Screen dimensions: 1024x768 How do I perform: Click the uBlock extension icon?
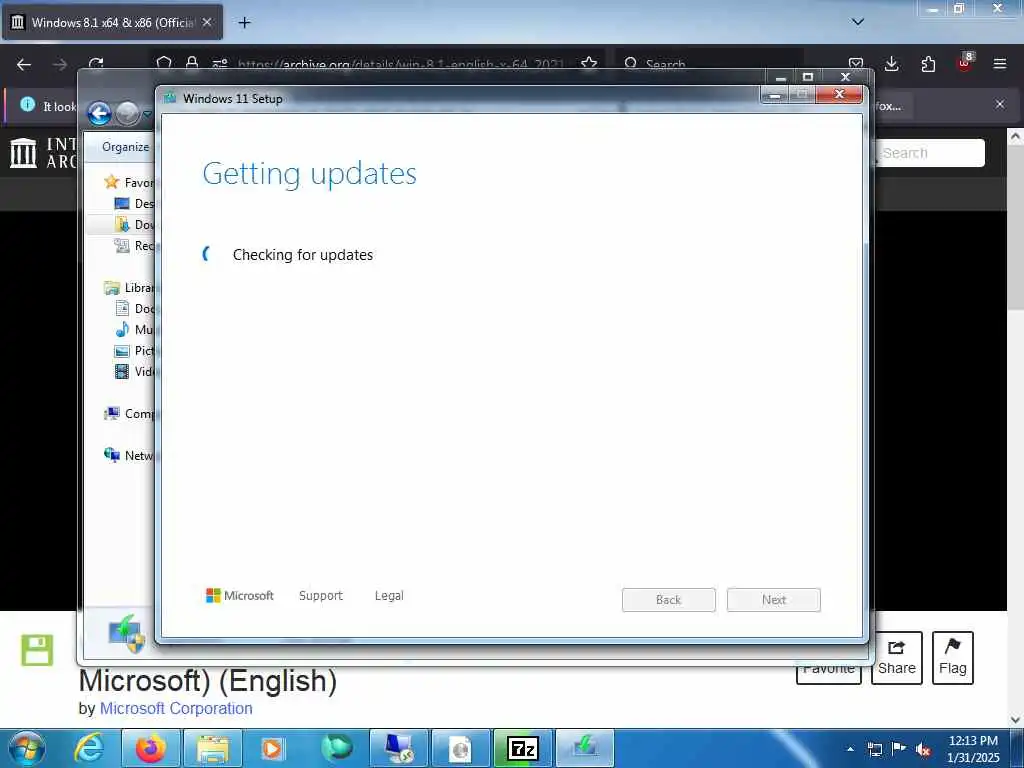[x=965, y=63]
